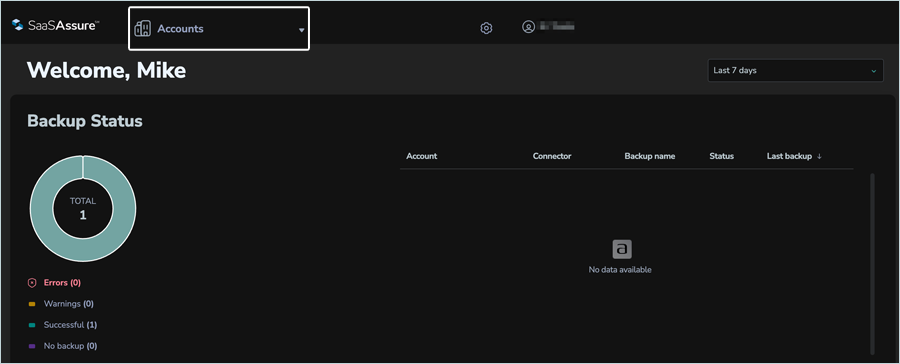Click the No data available text

click(620, 269)
